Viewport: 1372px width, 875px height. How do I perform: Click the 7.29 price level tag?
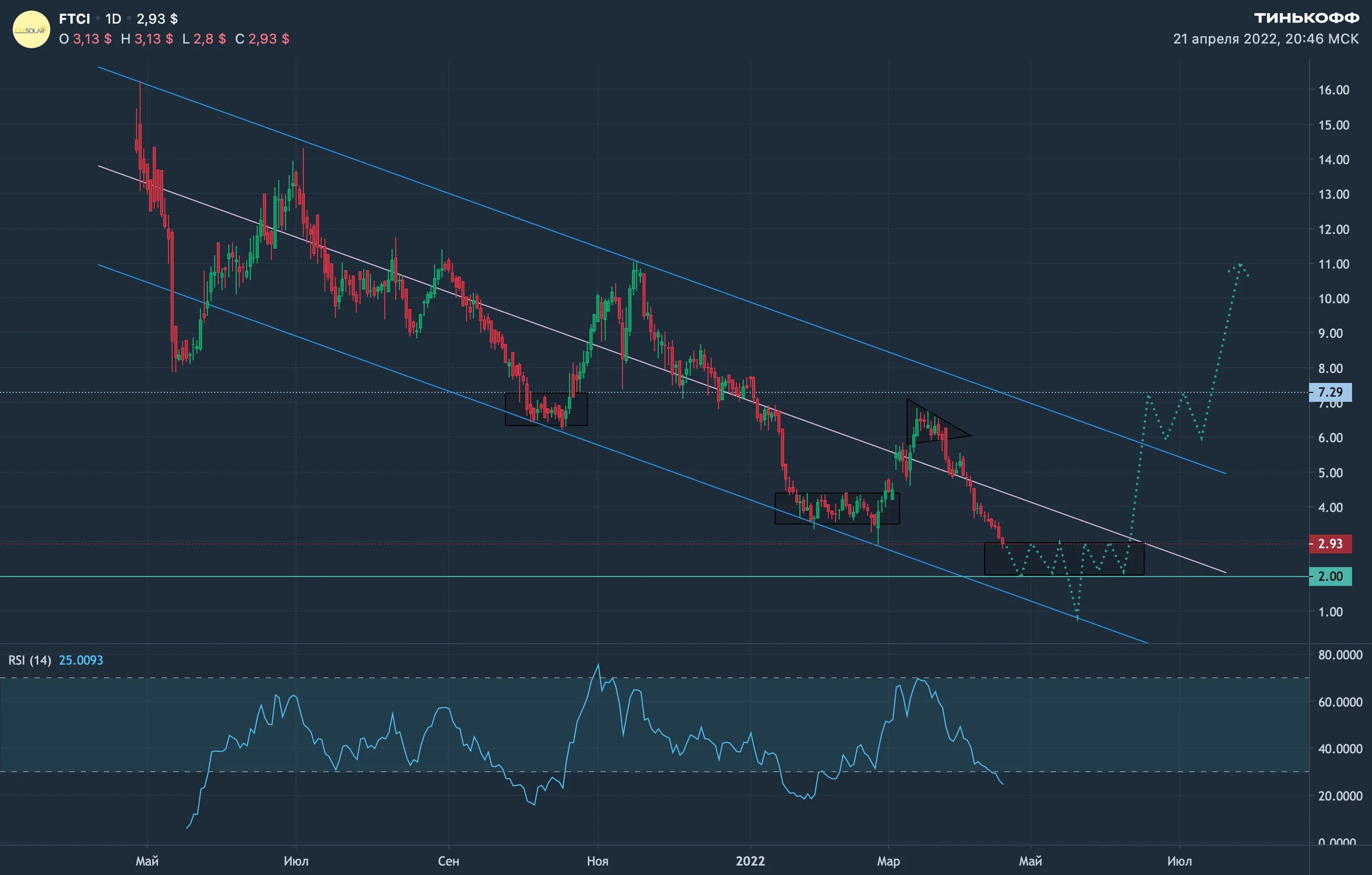tap(1331, 392)
